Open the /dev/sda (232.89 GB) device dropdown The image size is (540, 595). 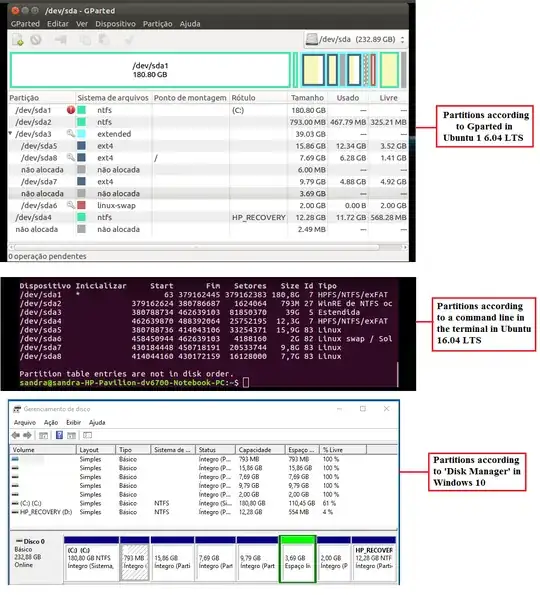(x=356, y=39)
